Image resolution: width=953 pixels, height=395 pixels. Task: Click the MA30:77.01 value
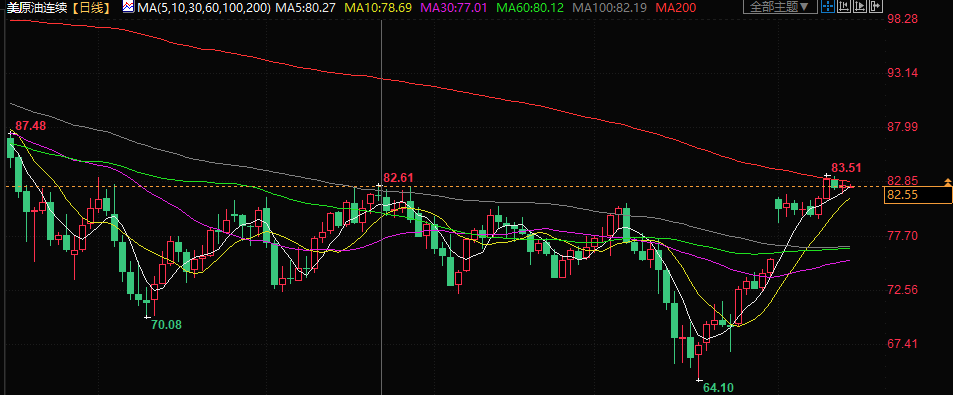[x=455, y=8]
